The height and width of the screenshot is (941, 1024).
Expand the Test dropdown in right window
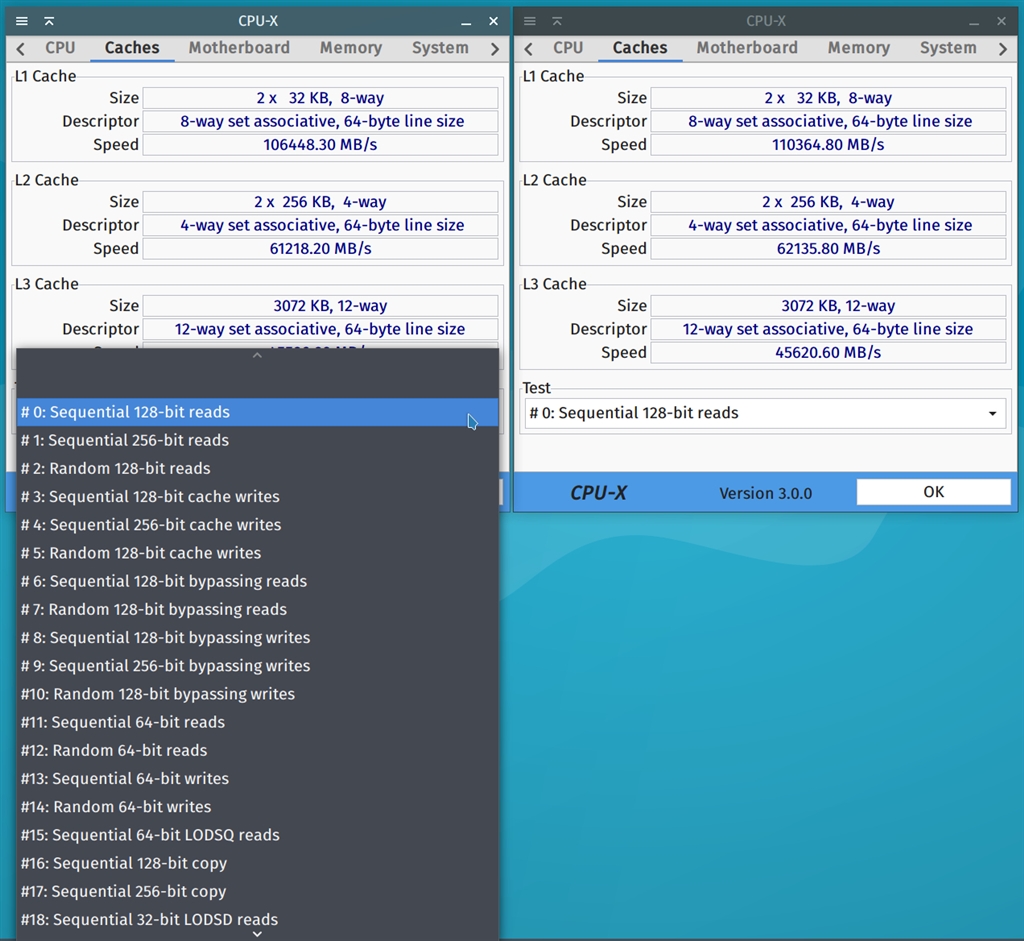click(765, 413)
